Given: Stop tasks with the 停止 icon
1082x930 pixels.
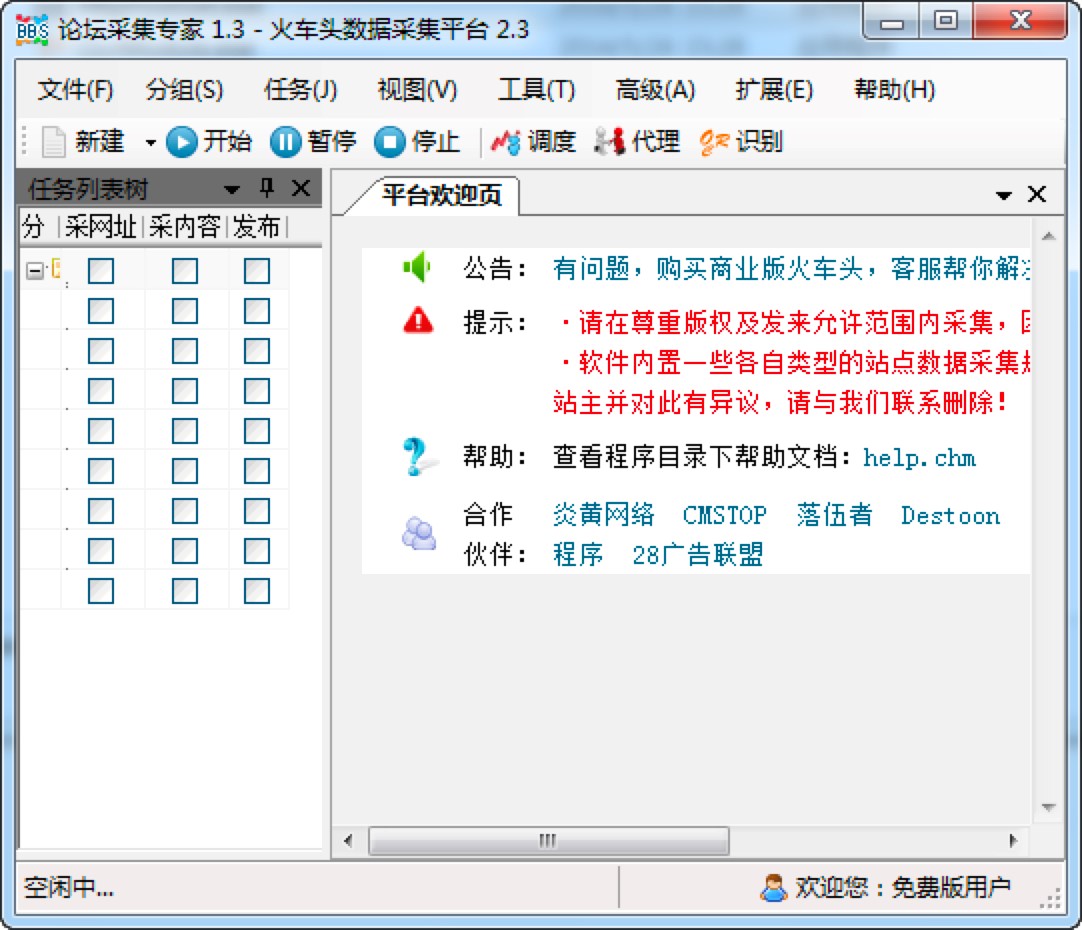Looking at the screenshot, I should (390, 142).
